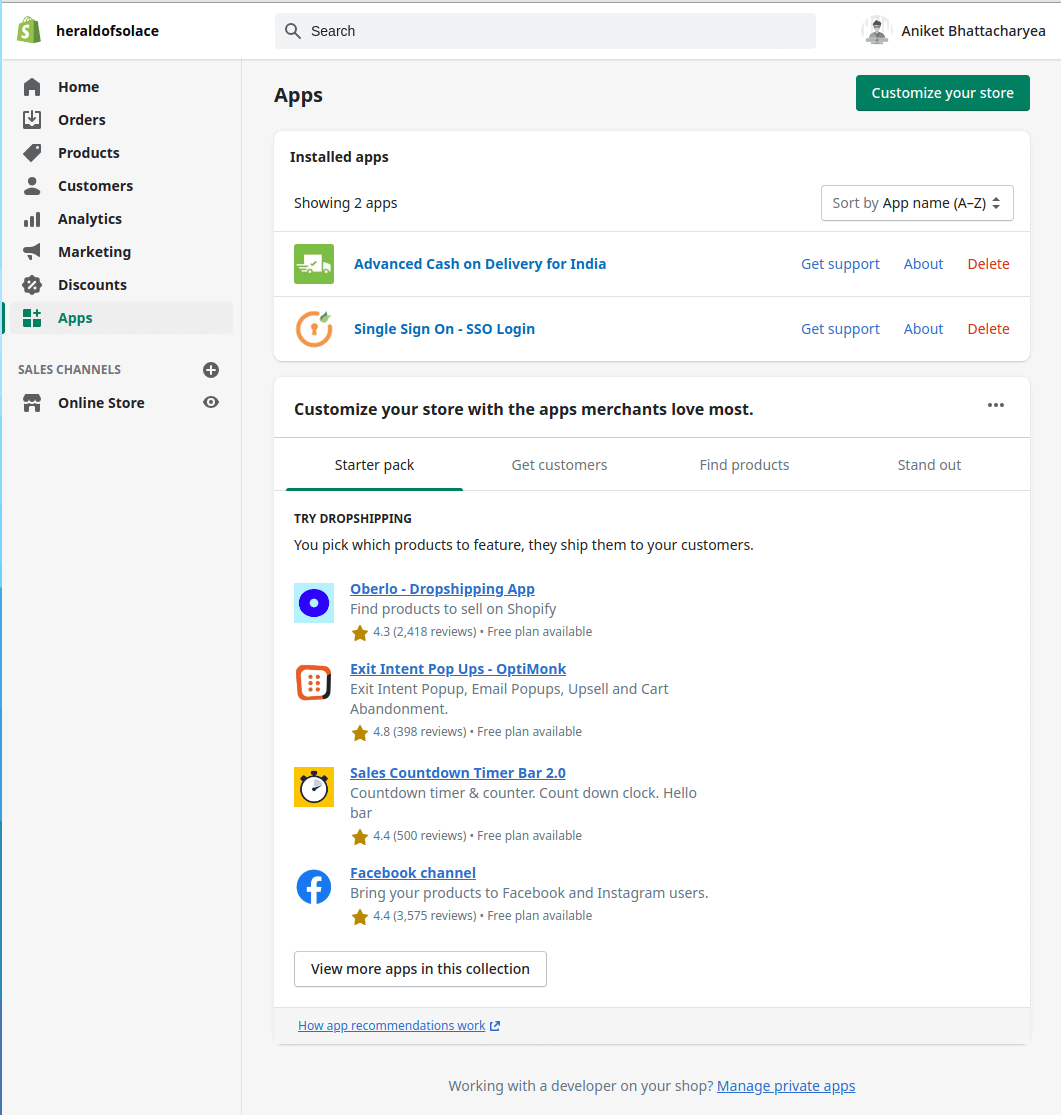Click the search magnifier icon
Screen dimensions: 1061x1115
click(293, 31)
